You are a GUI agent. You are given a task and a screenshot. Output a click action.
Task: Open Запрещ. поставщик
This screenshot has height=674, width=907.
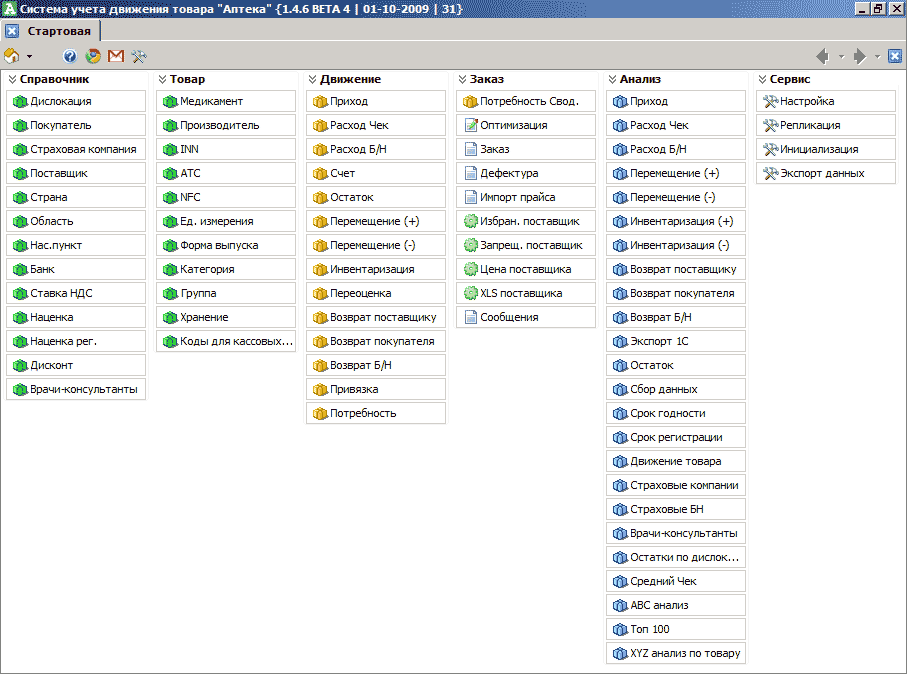pos(526,245)
